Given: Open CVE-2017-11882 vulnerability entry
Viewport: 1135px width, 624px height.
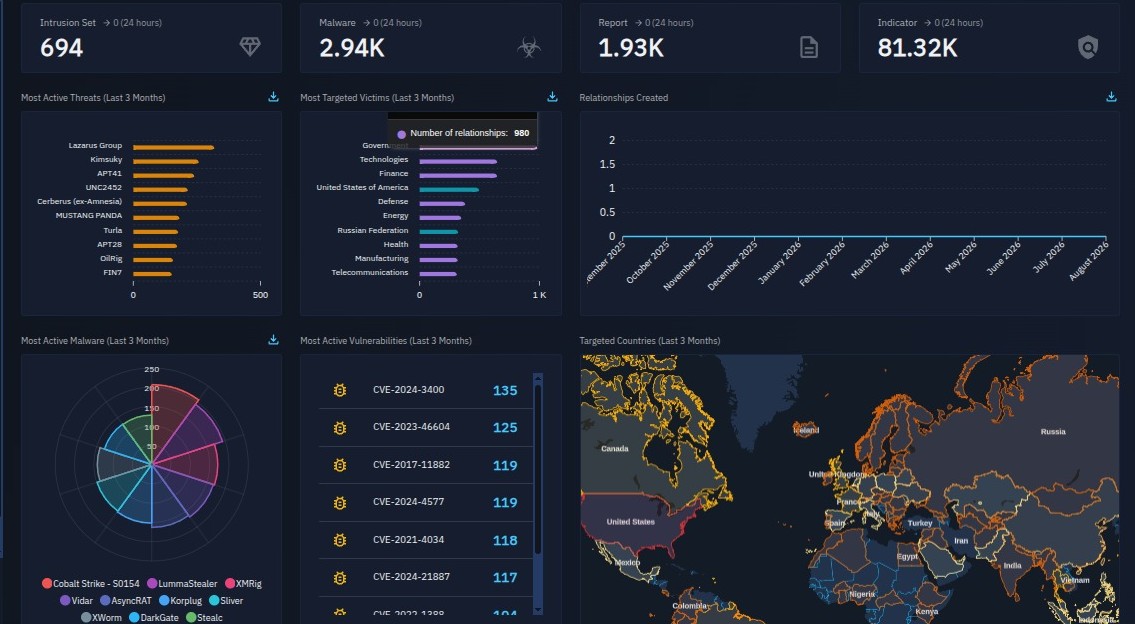Looking at the screenshot, I should tap(426, 465).
